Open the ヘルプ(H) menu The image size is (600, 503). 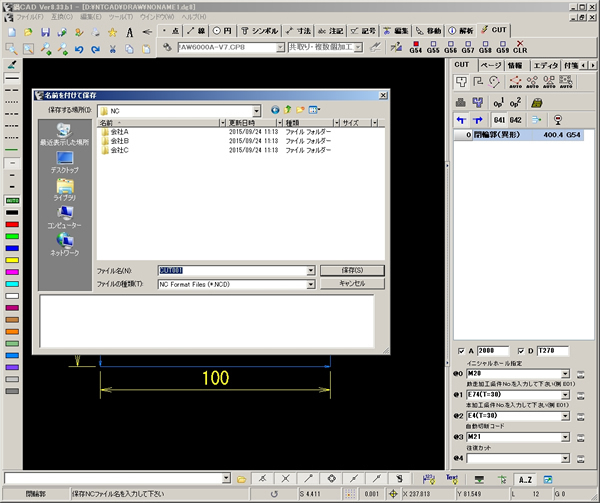point(194,17)
